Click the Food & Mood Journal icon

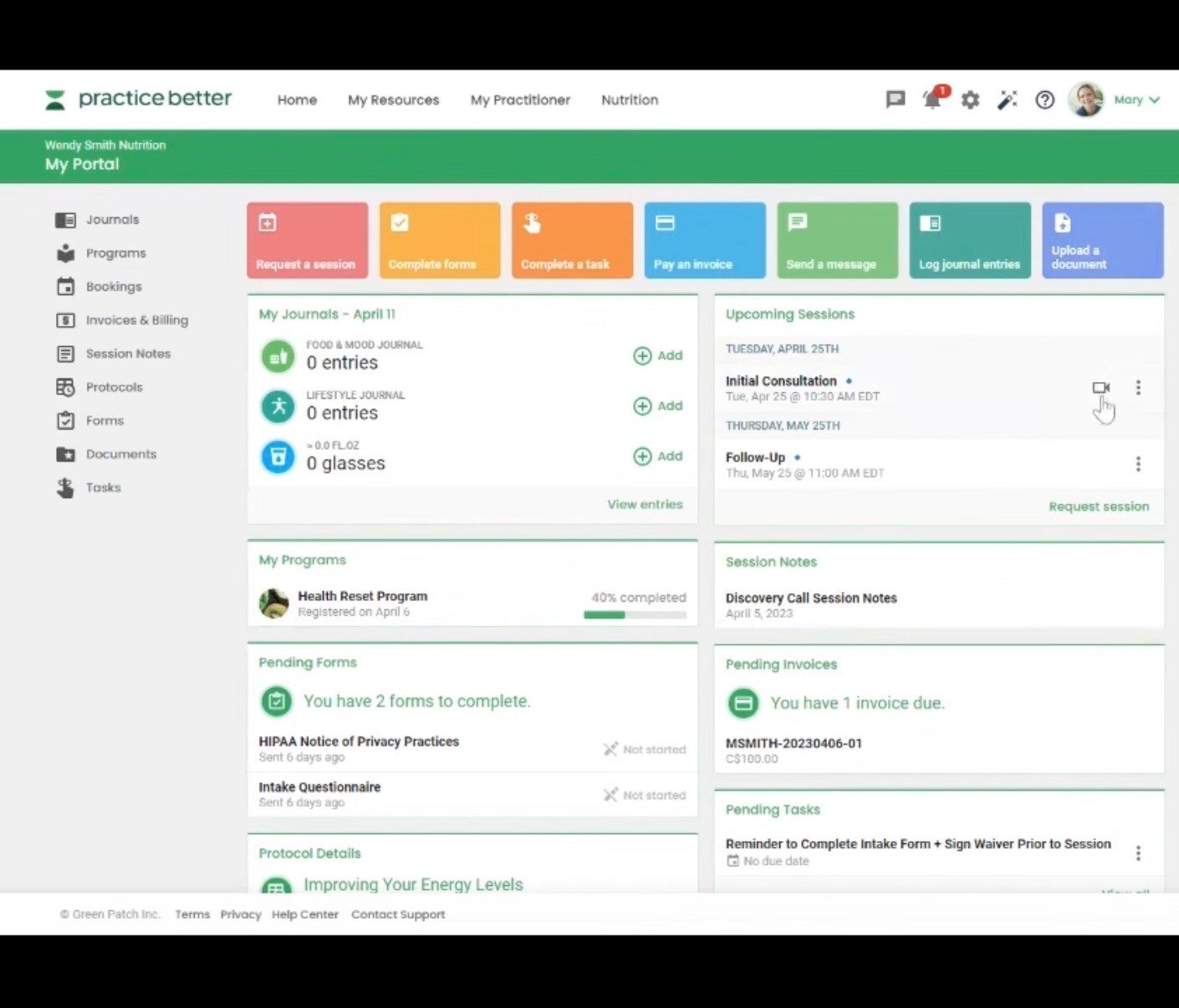[278, 356]
